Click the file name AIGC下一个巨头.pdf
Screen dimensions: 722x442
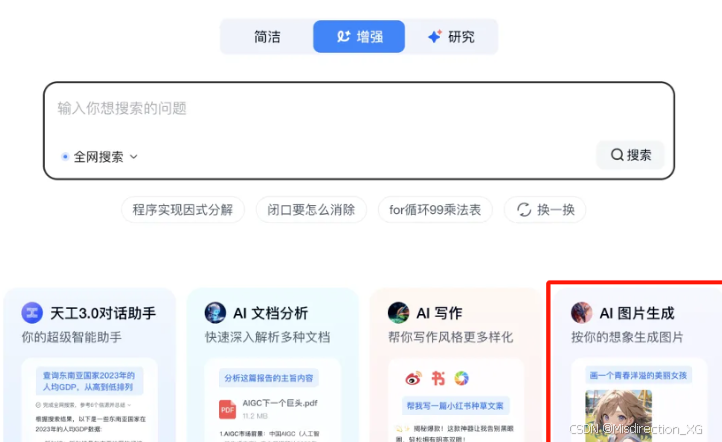[280, 403]
